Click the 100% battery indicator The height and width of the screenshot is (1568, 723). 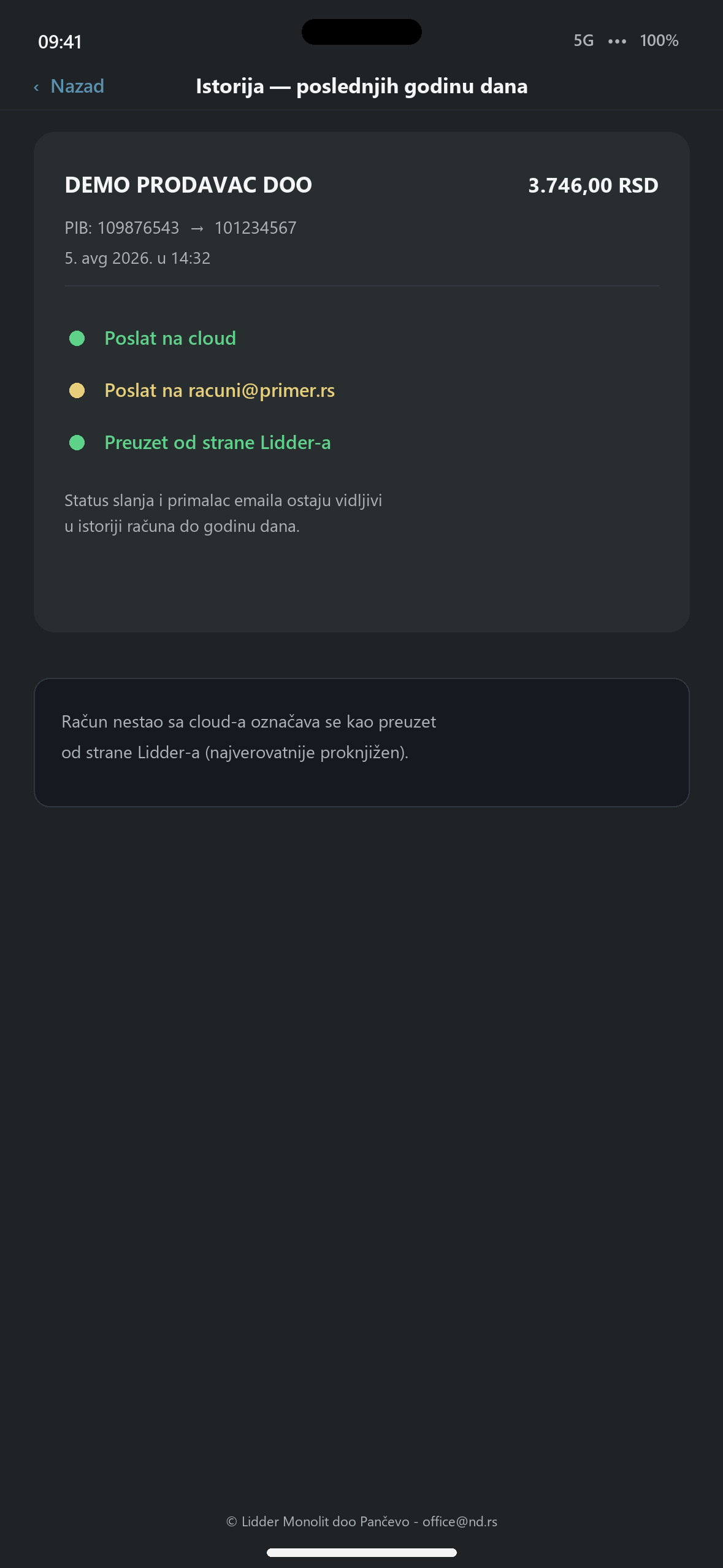click(659, 40)
